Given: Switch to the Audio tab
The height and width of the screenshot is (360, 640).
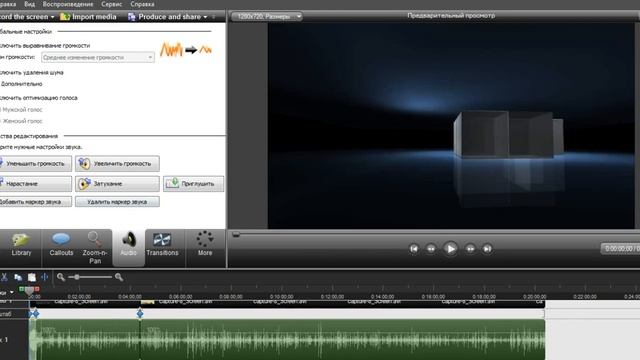Looking at the screenshot, I should pos(129,247).
